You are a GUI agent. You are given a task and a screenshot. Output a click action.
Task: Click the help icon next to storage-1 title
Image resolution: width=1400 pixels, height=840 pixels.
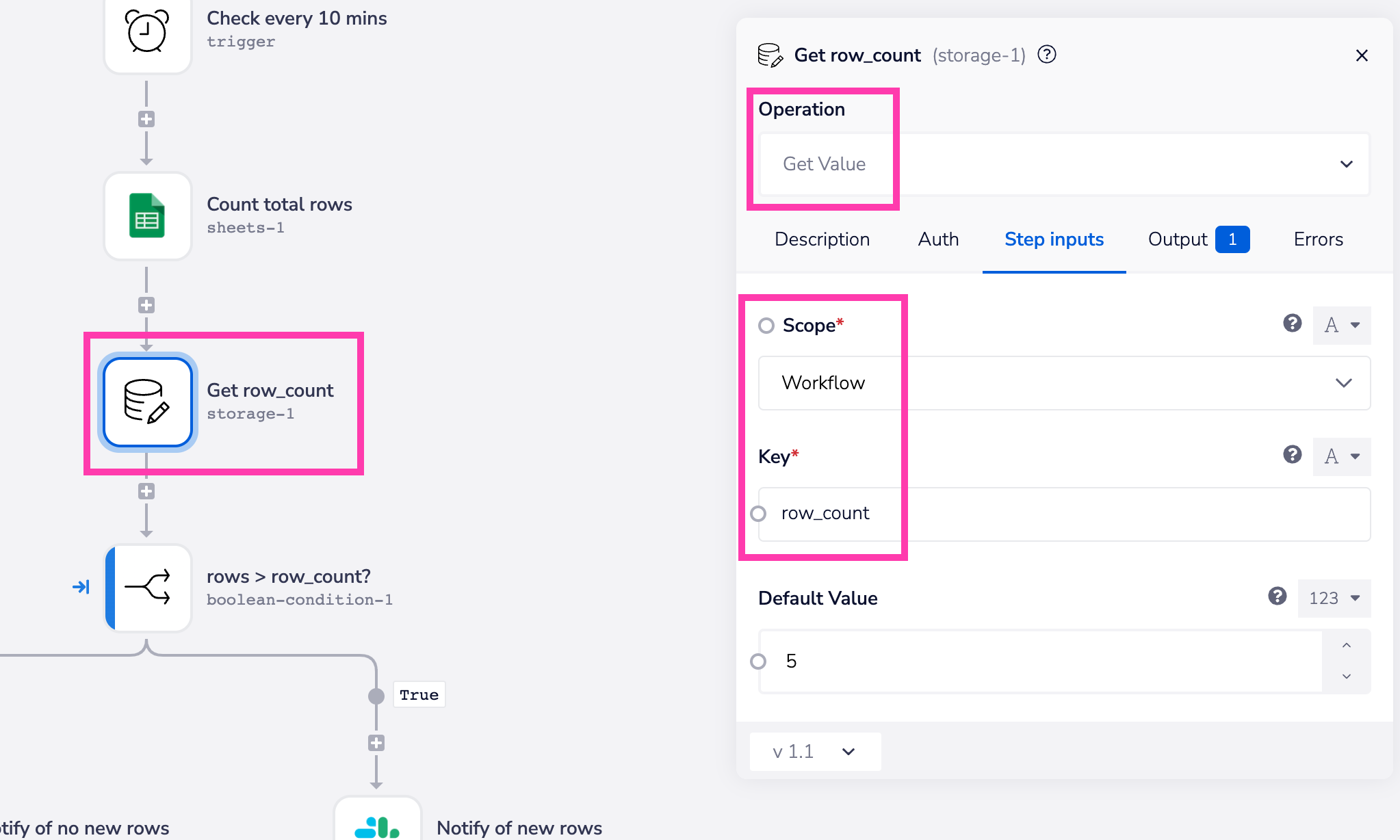pyautogui.click(x=1047, y=55)
